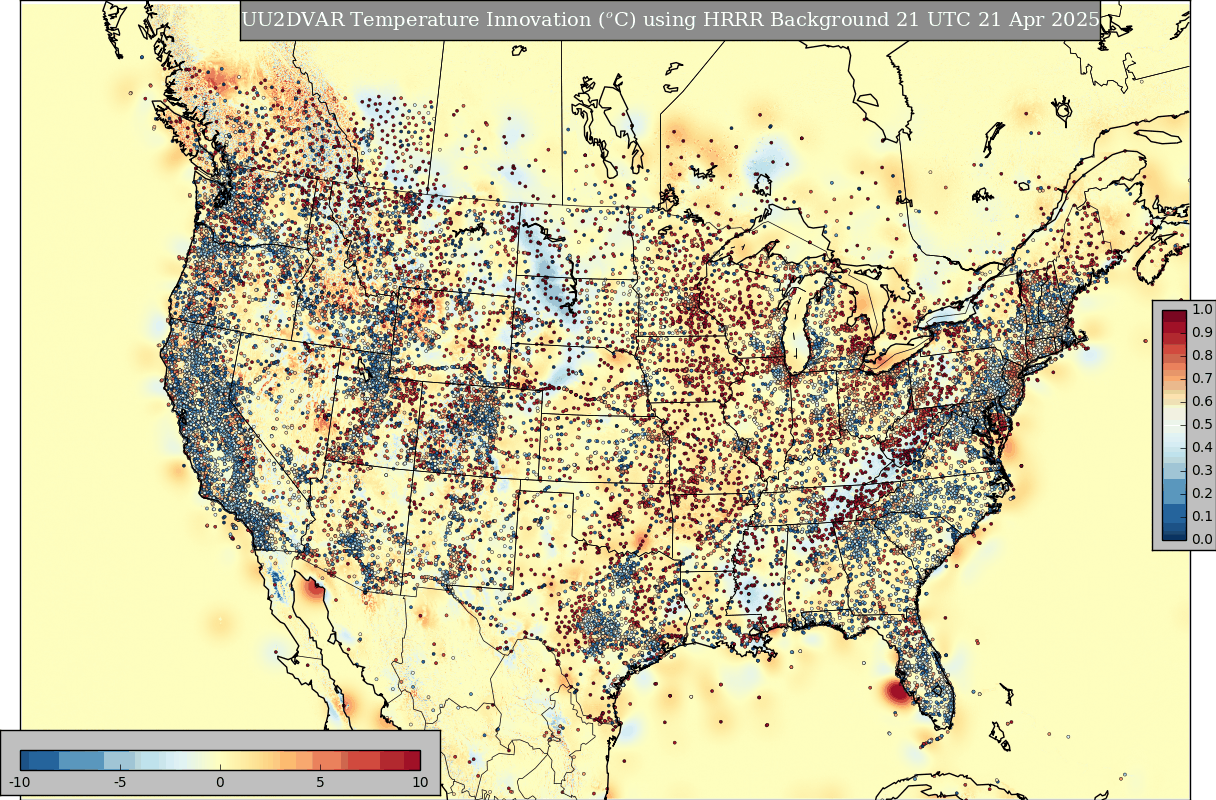Screen dimensions: 1216x800
Task: Click the "0.3" label on vertical colorbar
Action: pos(1203,470)
